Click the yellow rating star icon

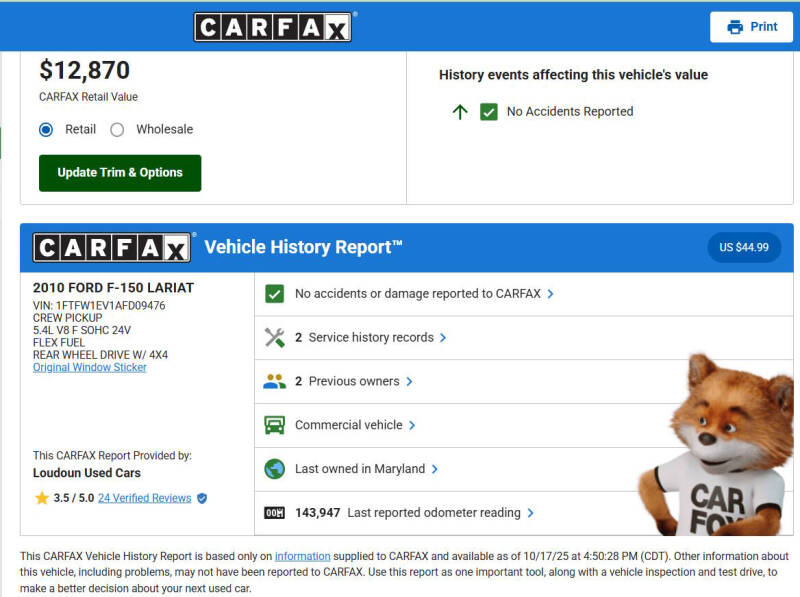(41, 498)
